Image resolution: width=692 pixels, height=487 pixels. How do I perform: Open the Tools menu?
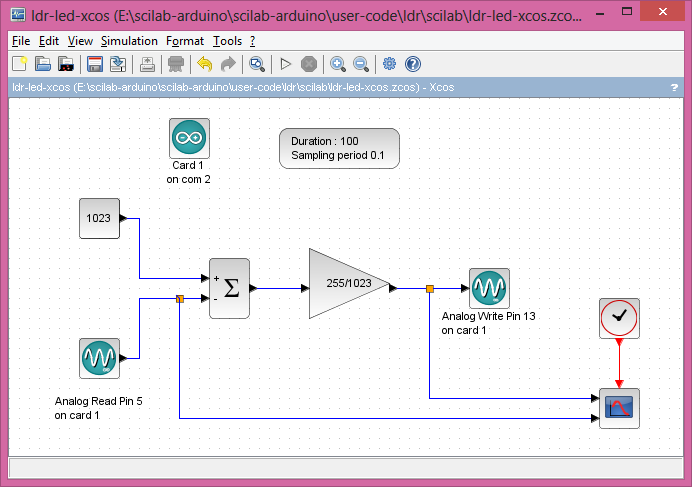pyautogui.click(x=227, y=41)
